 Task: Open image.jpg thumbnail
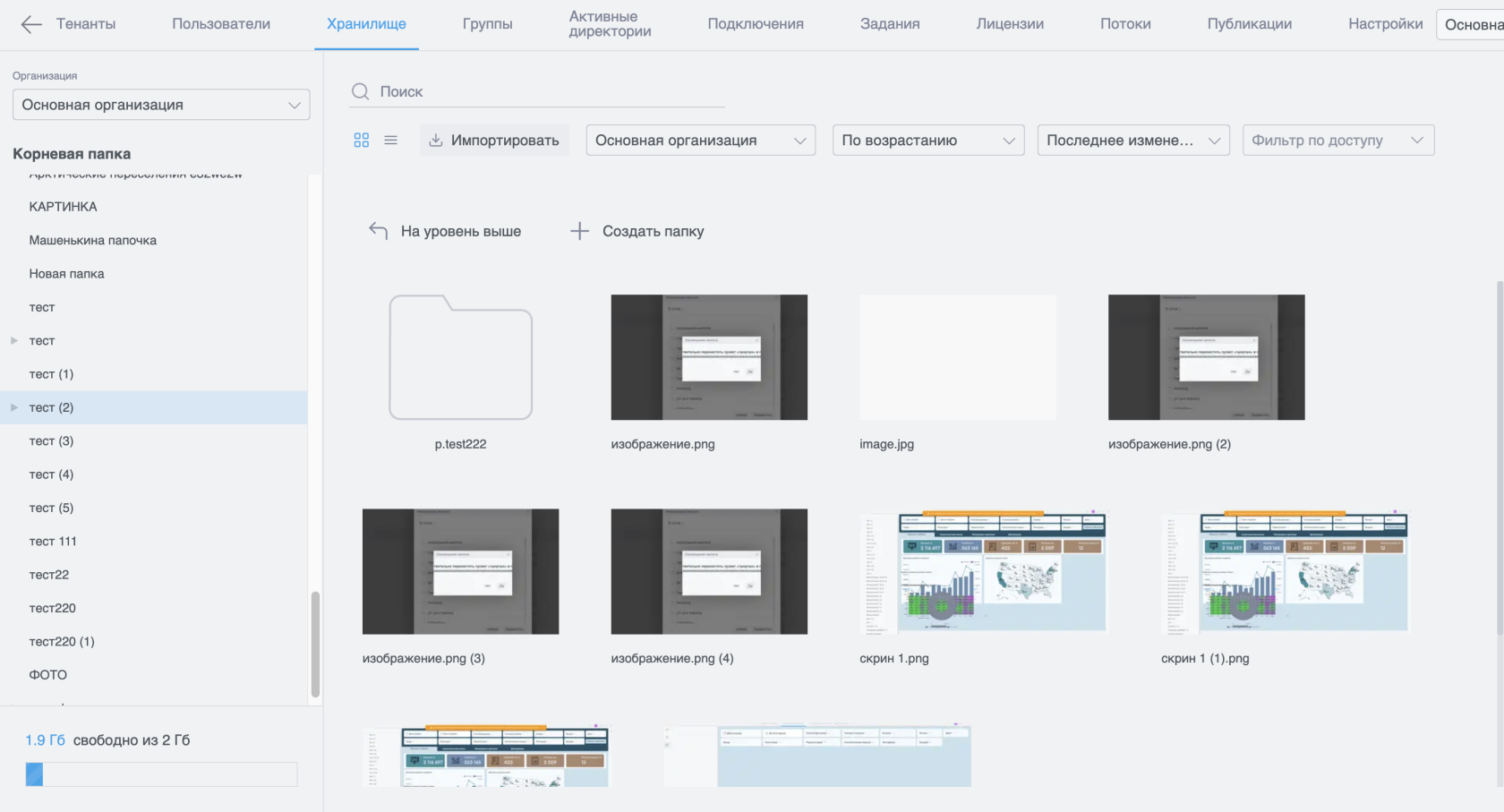[958, 357]
